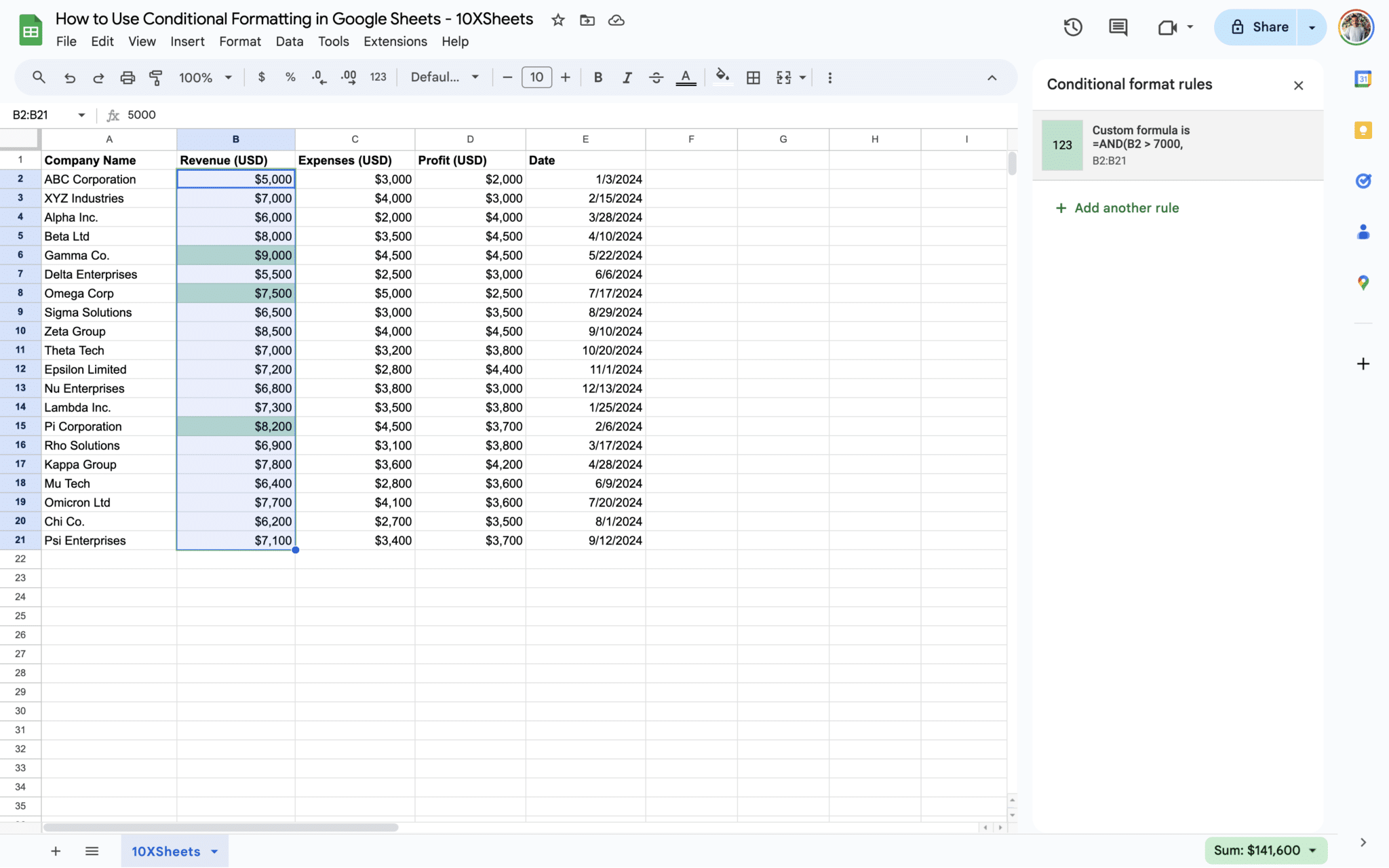This screenshot has width=1389, height=868.
Task: Toggle Strikethrough formatting
Action: pyautogui.click(x=656, y=77)
